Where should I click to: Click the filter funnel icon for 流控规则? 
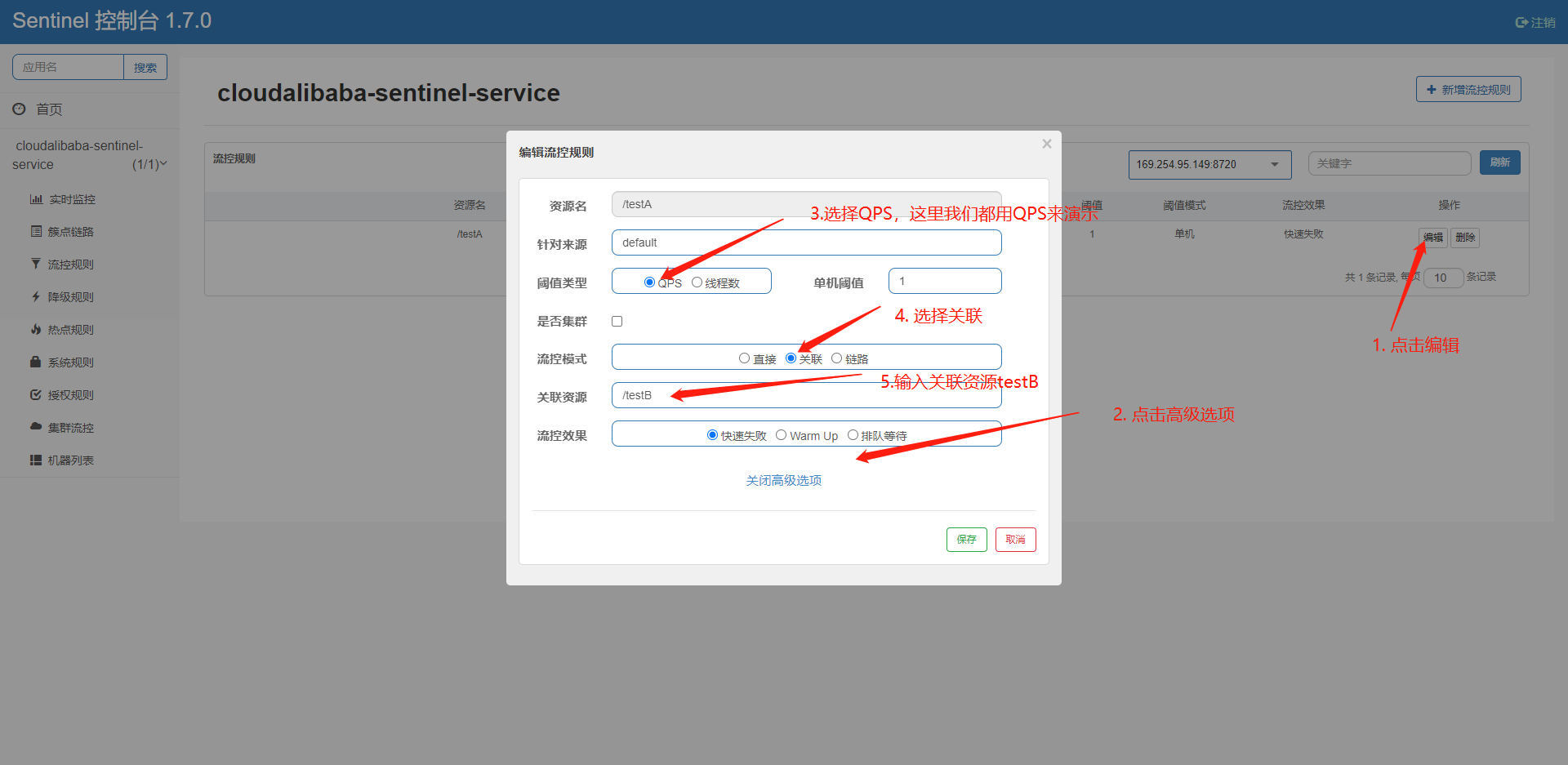[x=36, y=264]
